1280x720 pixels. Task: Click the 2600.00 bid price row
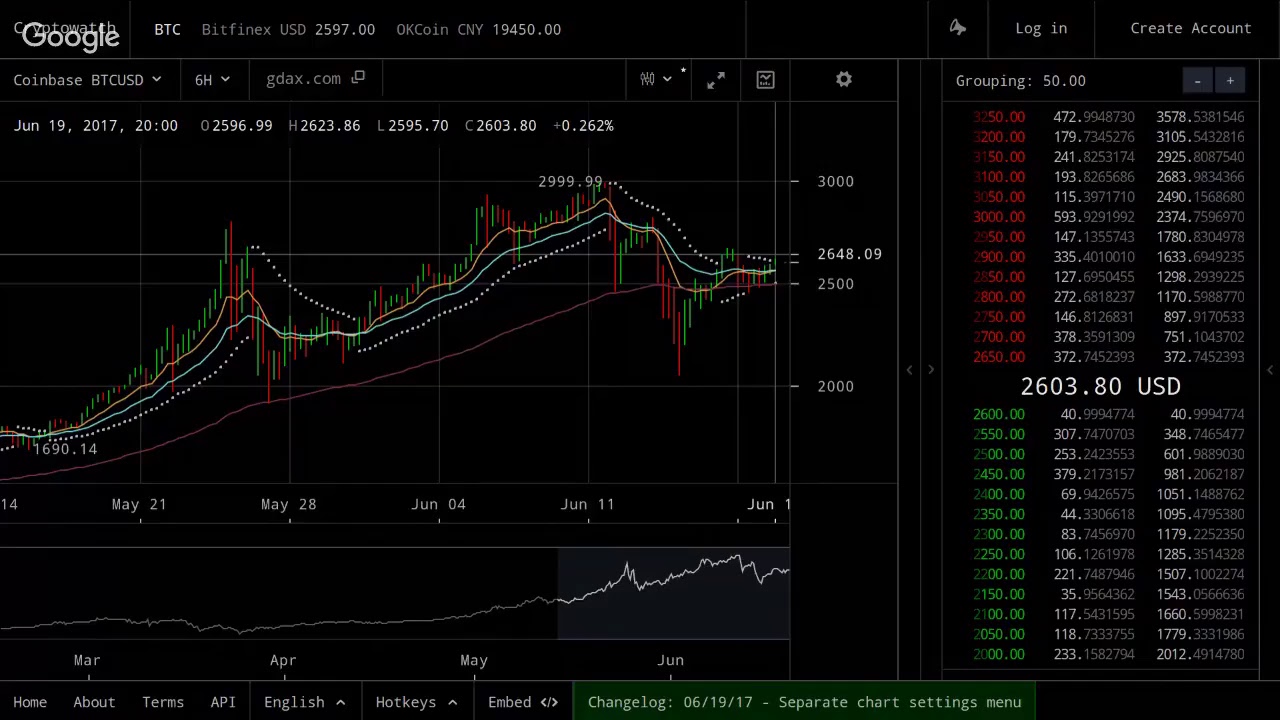pyautogui.click(x=1108, y=414)
